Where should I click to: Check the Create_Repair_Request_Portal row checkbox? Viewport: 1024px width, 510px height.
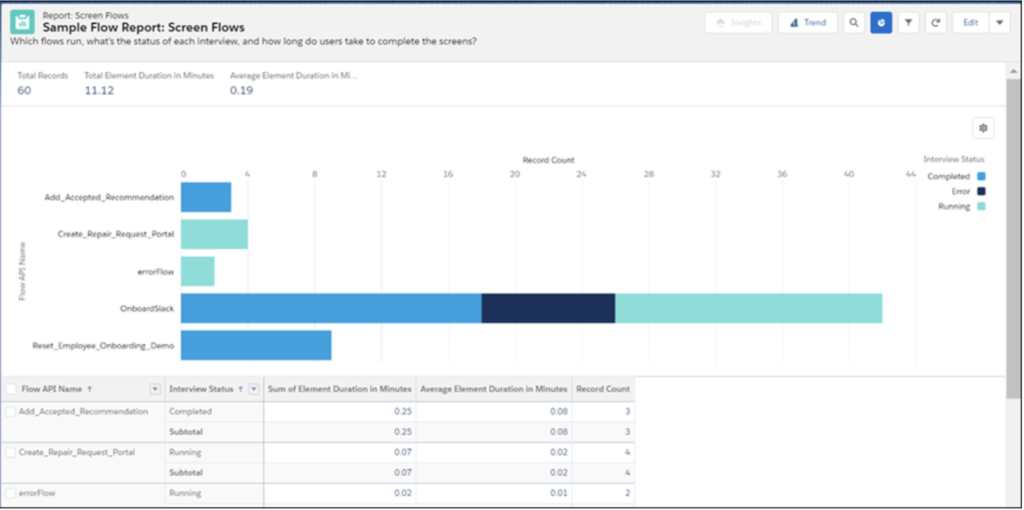[11, 453]
